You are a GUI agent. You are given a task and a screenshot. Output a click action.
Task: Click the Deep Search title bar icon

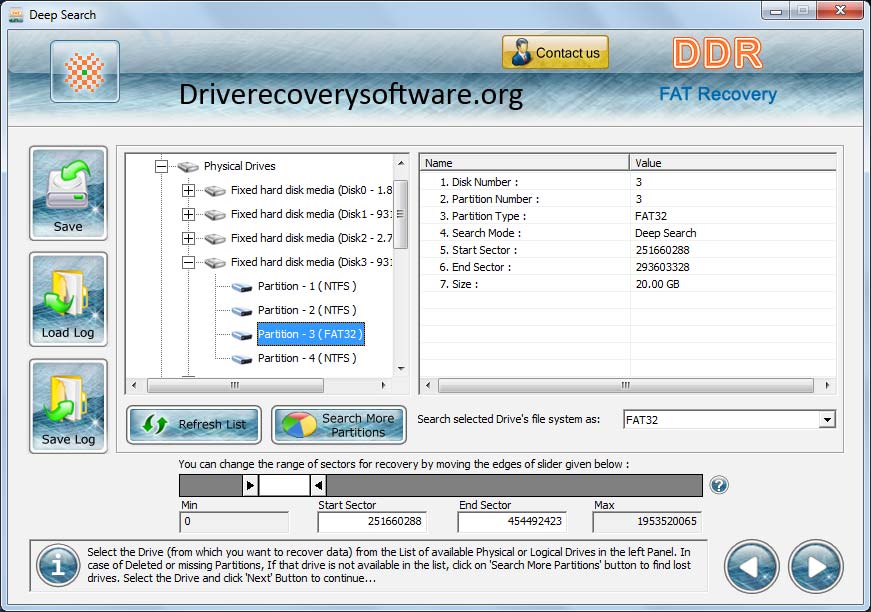pyautogui.click(x=16, y=14)
